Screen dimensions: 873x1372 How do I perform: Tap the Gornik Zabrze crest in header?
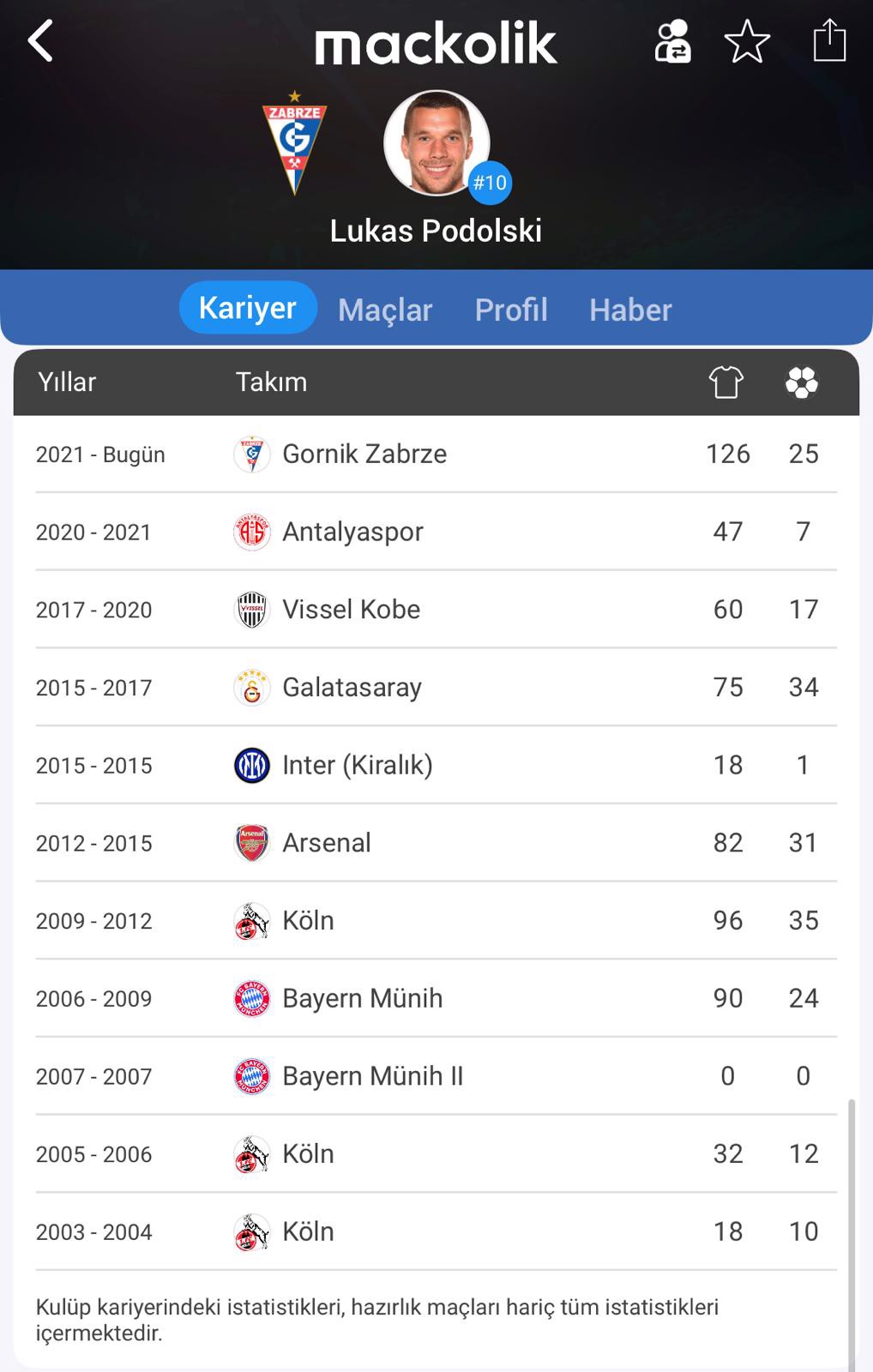pyautogui.click(x=294, y=142)
